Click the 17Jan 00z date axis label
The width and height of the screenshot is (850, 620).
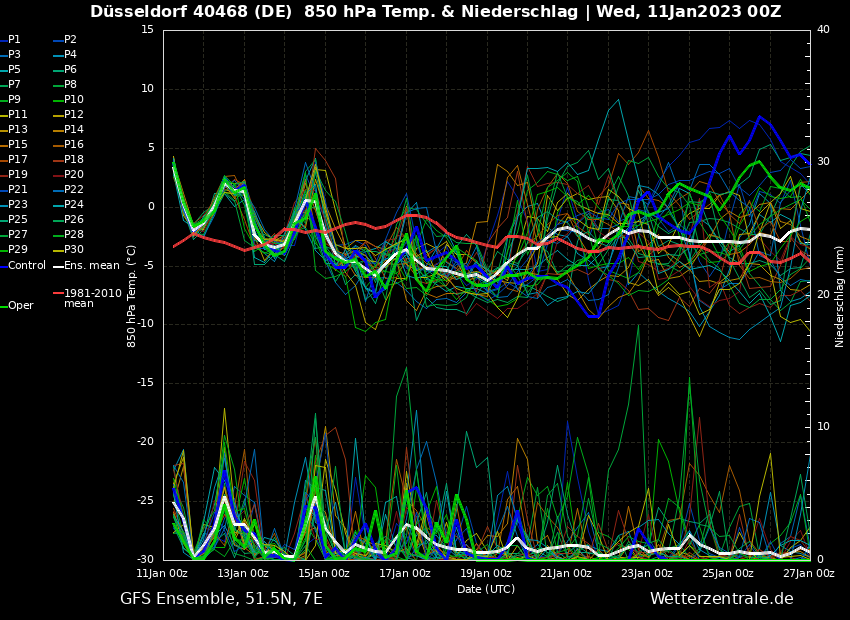[405, 574]
